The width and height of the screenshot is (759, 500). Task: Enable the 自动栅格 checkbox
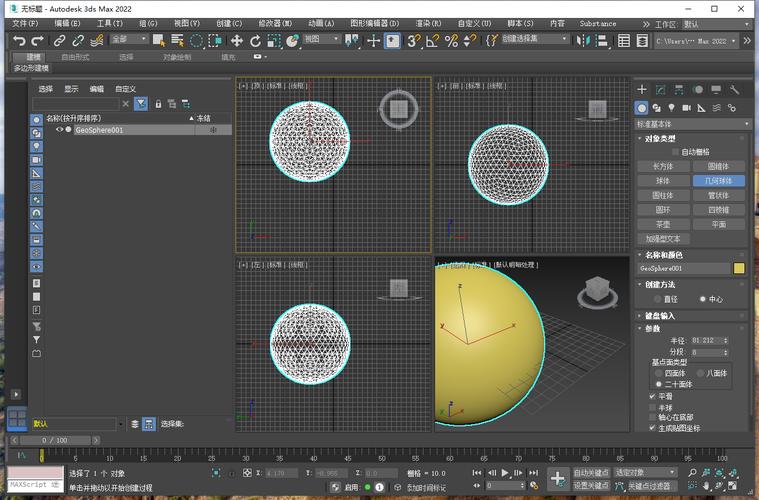click(674, 152)
